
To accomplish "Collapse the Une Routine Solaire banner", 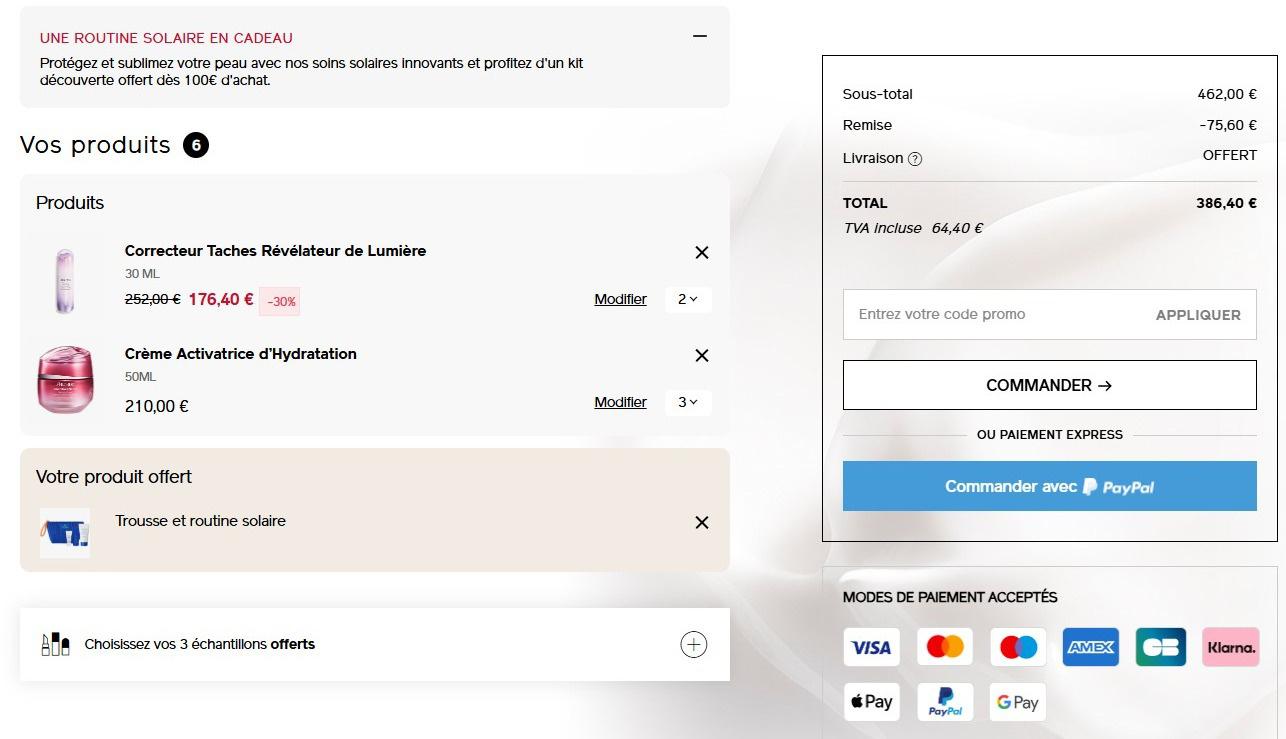I will coord(700,36).
